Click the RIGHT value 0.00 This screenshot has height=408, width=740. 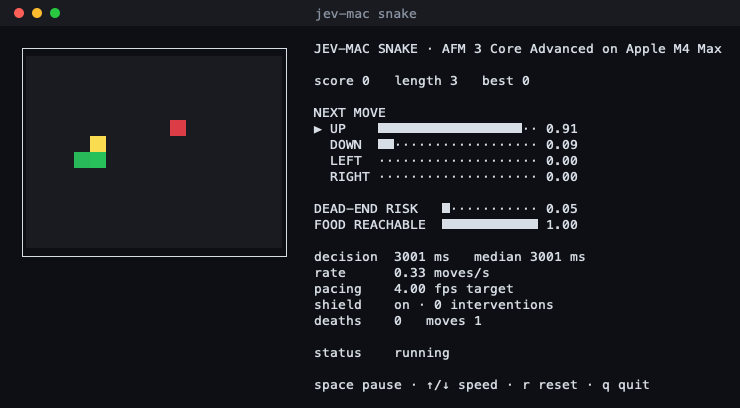pyautogui.click(x=562, y=177)
